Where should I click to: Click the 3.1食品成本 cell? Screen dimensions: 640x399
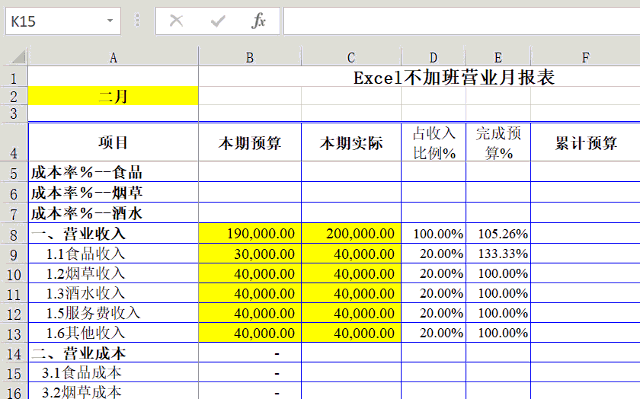[x=113, y=372]
